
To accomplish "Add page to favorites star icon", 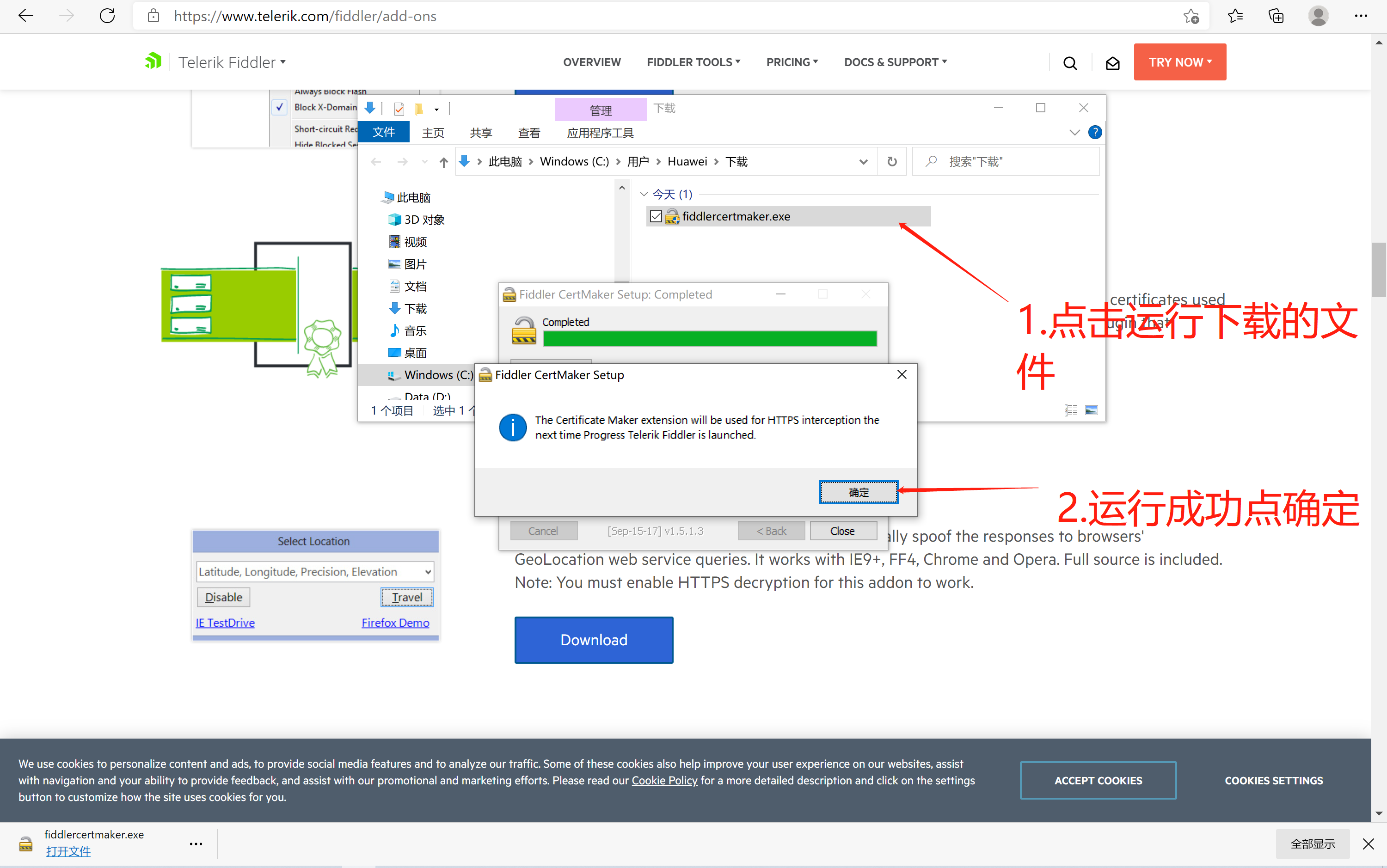I will 1191,16.
